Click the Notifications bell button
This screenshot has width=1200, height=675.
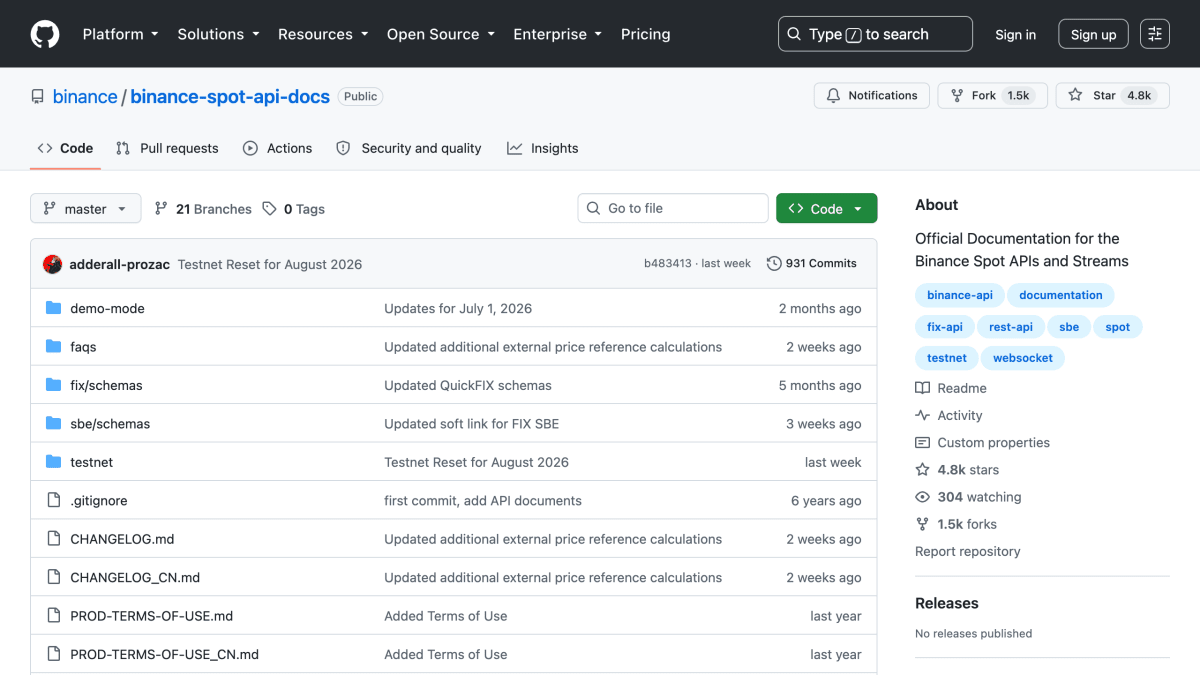click(872, 96)
